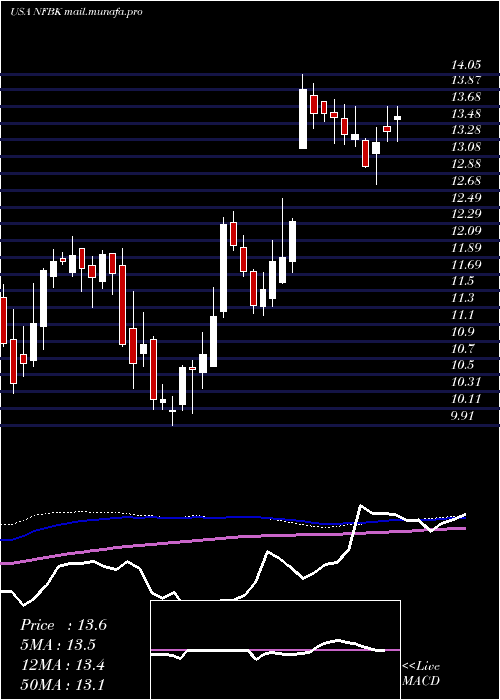This screenshot has width=500, height=700.
Task: Select the 11.3 price axis label
Action: tap(462, 298)
